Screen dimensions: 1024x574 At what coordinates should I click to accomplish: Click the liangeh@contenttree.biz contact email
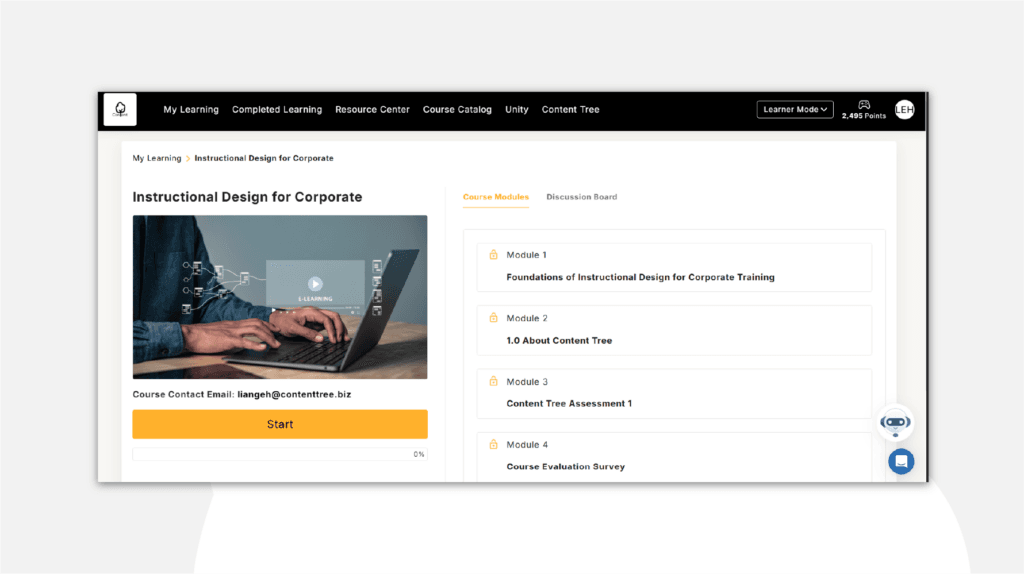pyautogui.click(x=294, y=394)
